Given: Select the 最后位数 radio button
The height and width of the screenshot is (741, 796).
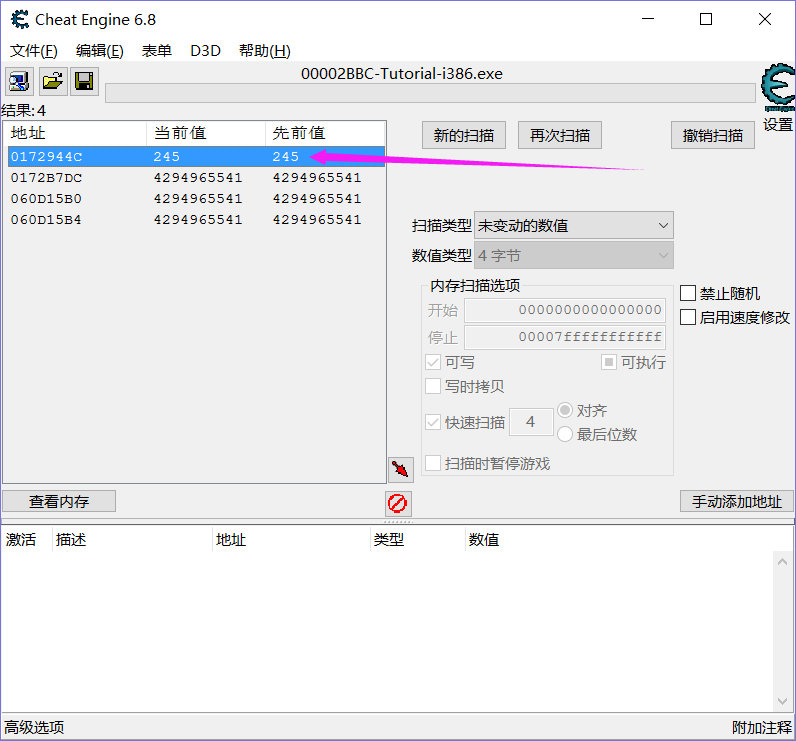Looking at the screenshot, I should pyautogui.click(x=565, y=434).
